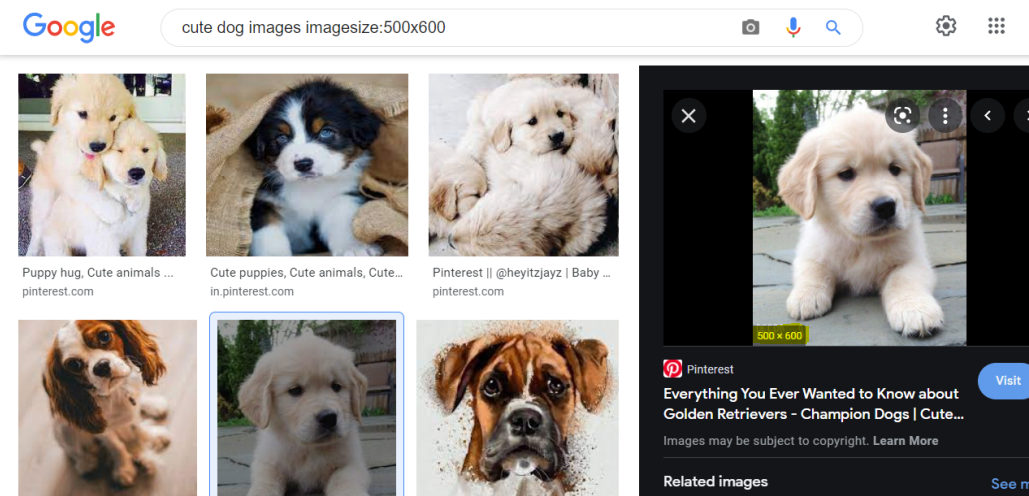
Task: Click the Visit button
Action: pyautogui.click(x=1005, y=381)
